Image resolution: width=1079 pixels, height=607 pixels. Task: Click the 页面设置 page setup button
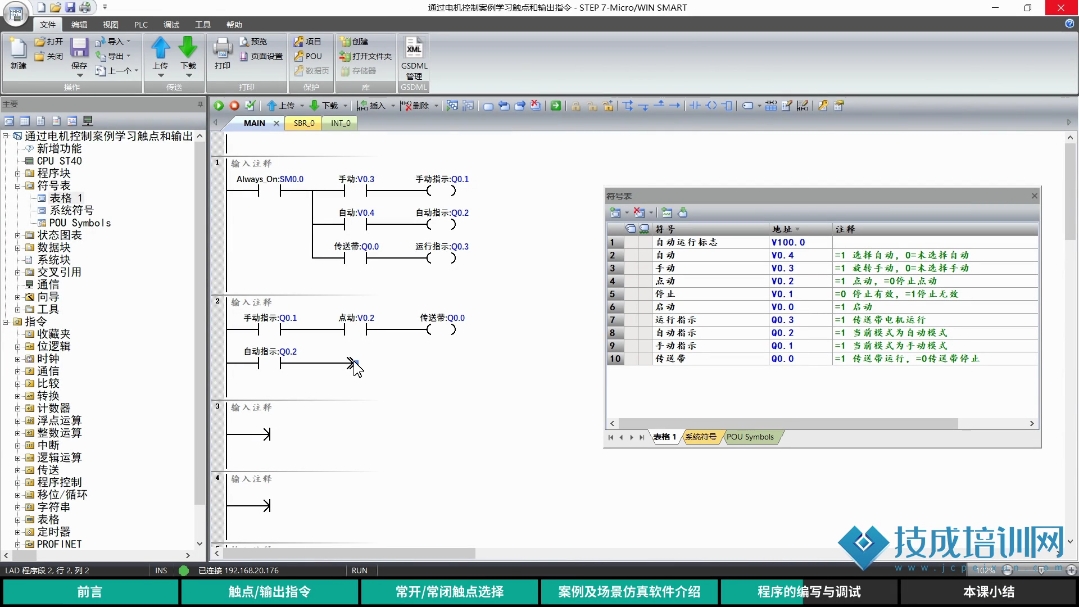tap(261, 56)
